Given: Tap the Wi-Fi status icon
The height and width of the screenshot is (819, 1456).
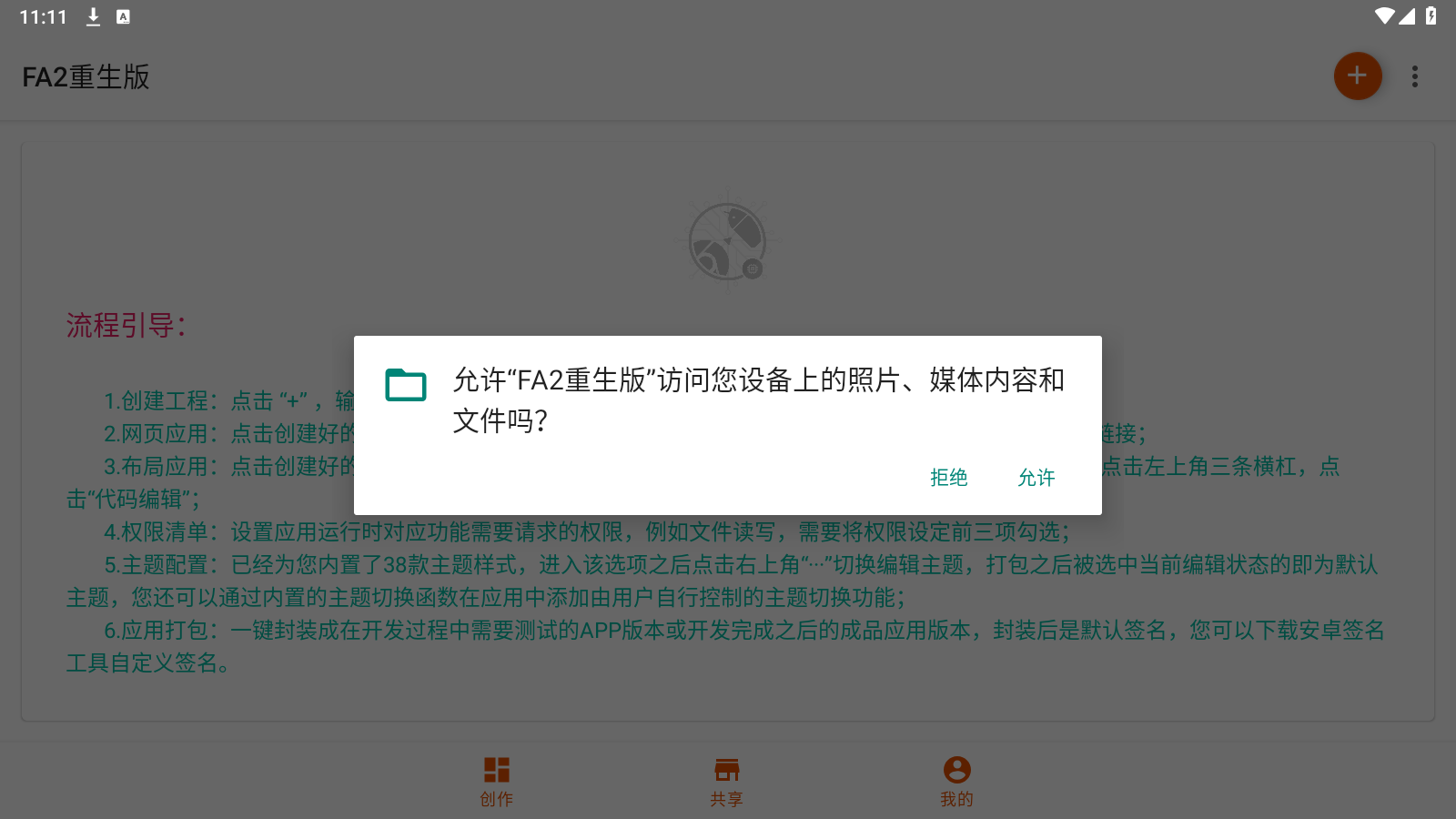Looking at the screenshot, I should (x=1384, y=16).
